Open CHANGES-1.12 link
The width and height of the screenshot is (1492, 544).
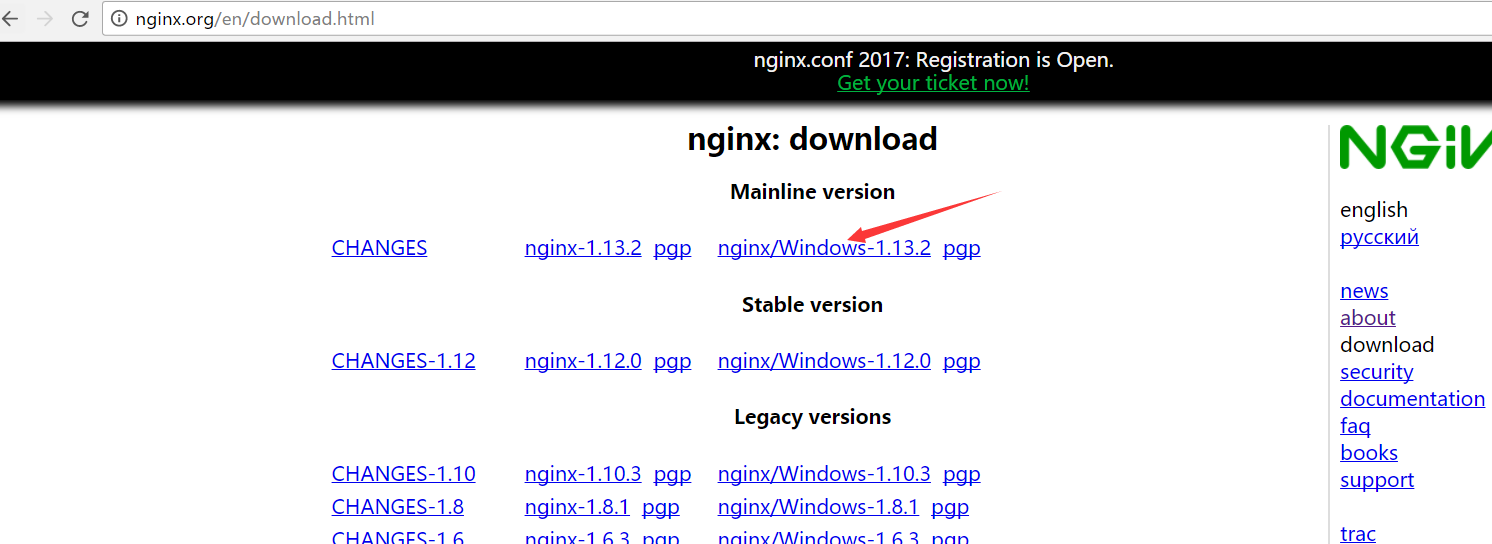pyautogui.click(x=403, y=361)
